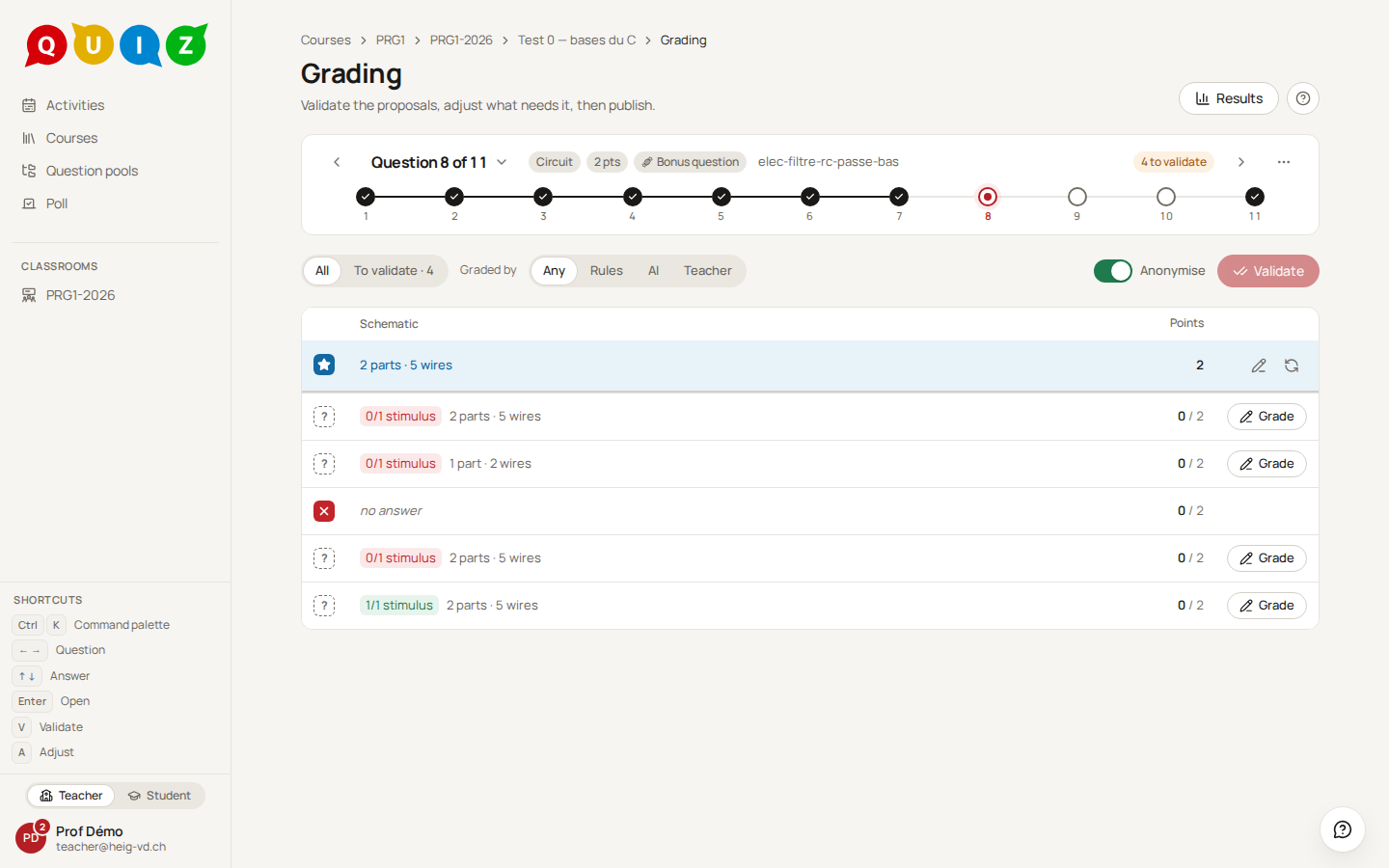Jump to question 9 in the stepper
The width and height of the screenshot is (1389, 868).
[1077, 197]
